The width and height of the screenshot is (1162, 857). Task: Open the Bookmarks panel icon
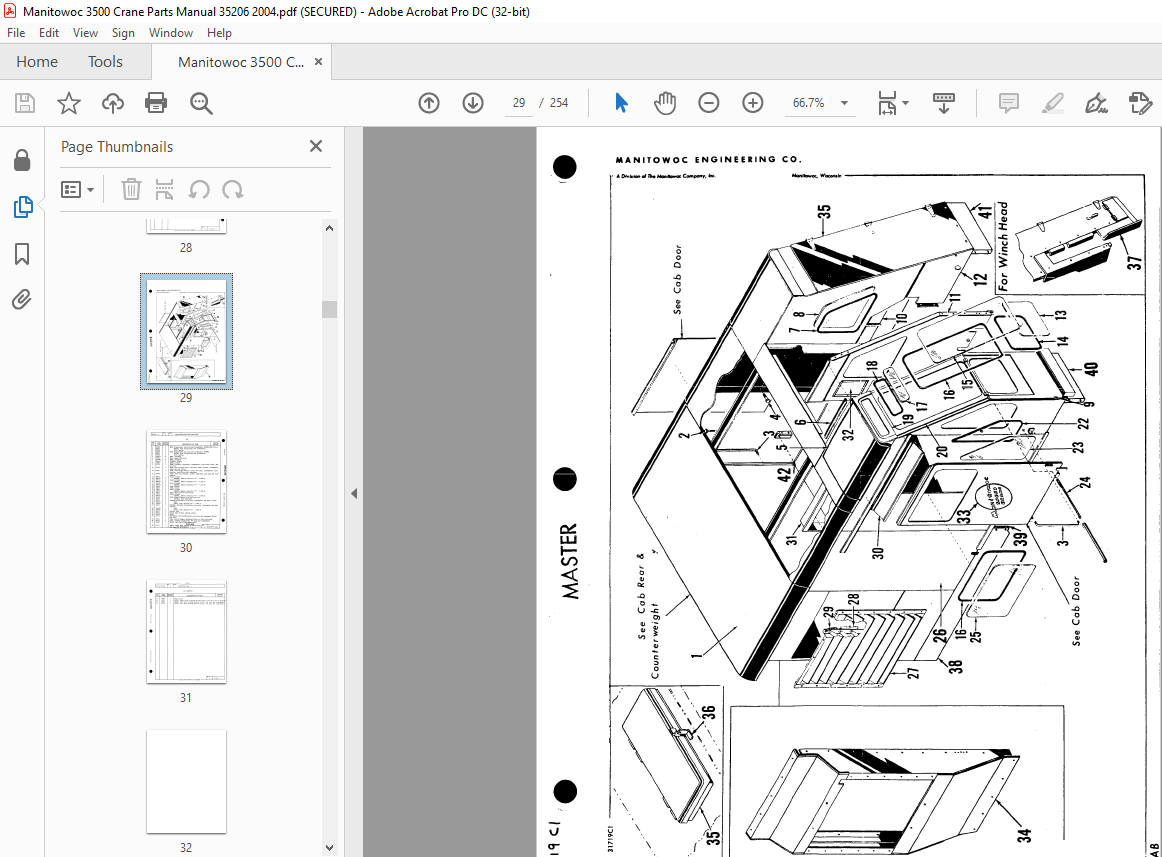tap(22, 254)
